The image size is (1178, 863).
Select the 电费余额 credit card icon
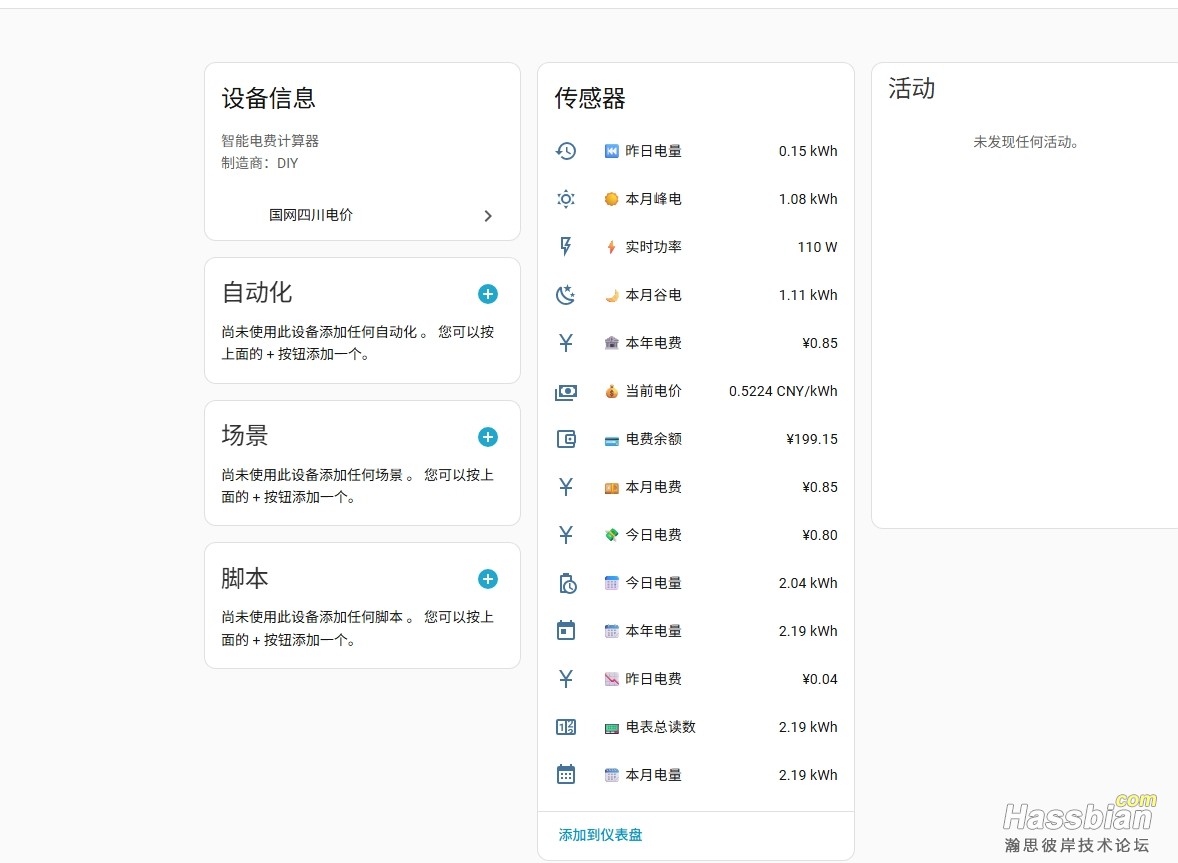pyautogui.click(x=566, y=439)
